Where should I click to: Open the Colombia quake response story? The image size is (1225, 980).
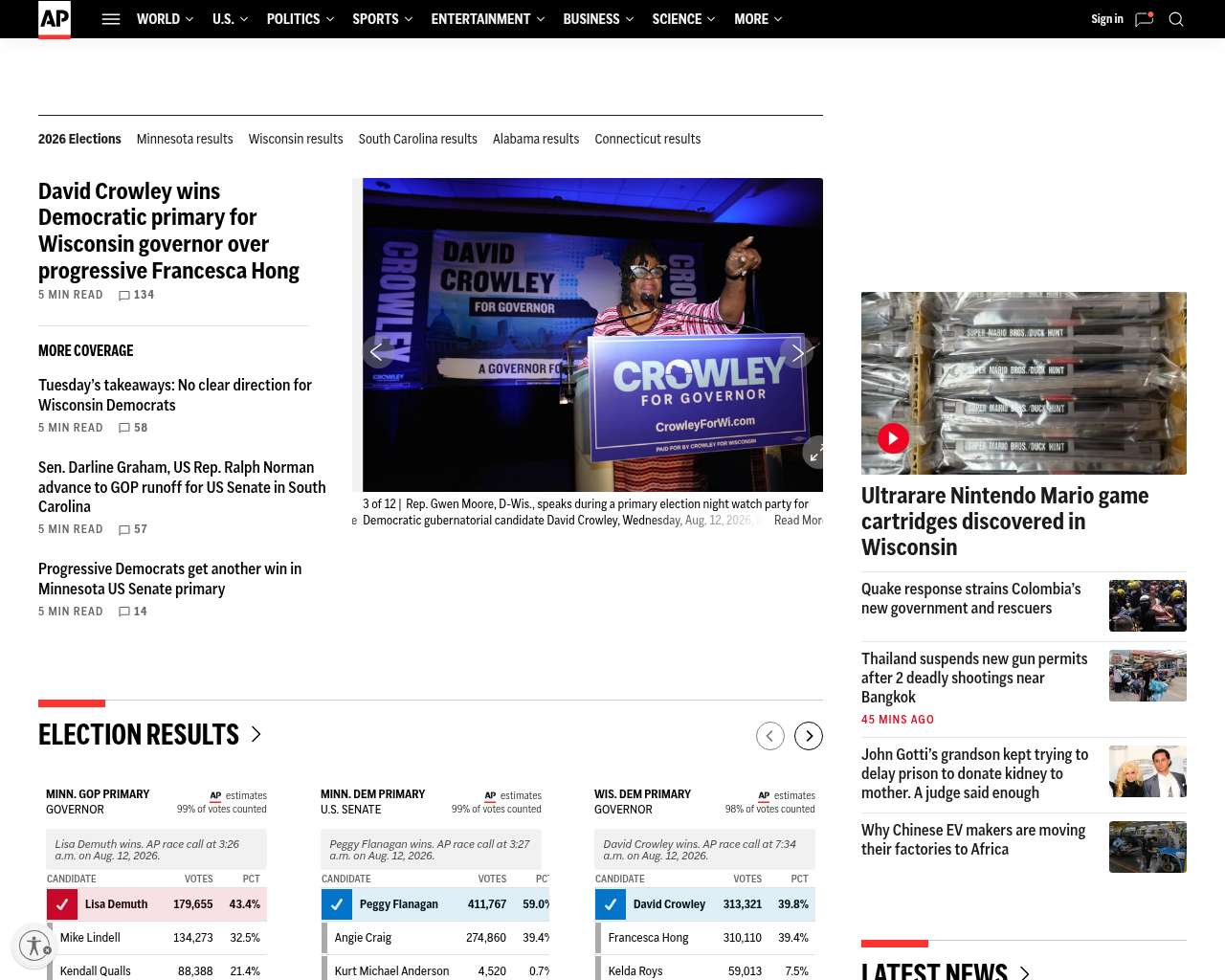(x=971, y=598)
